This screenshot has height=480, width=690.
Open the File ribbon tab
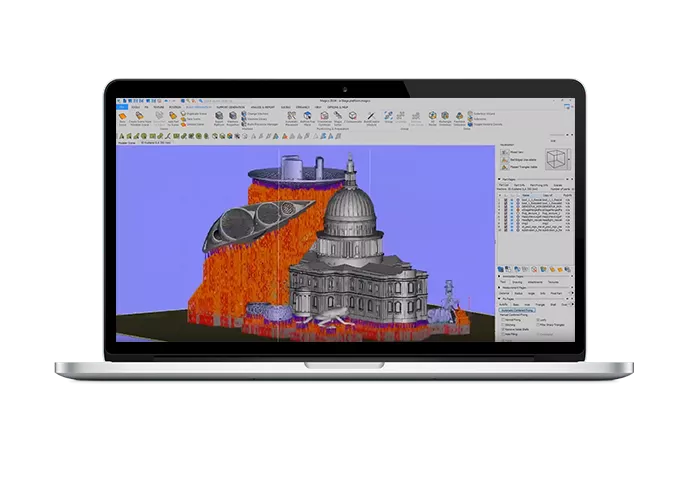(x=122, y=107)
